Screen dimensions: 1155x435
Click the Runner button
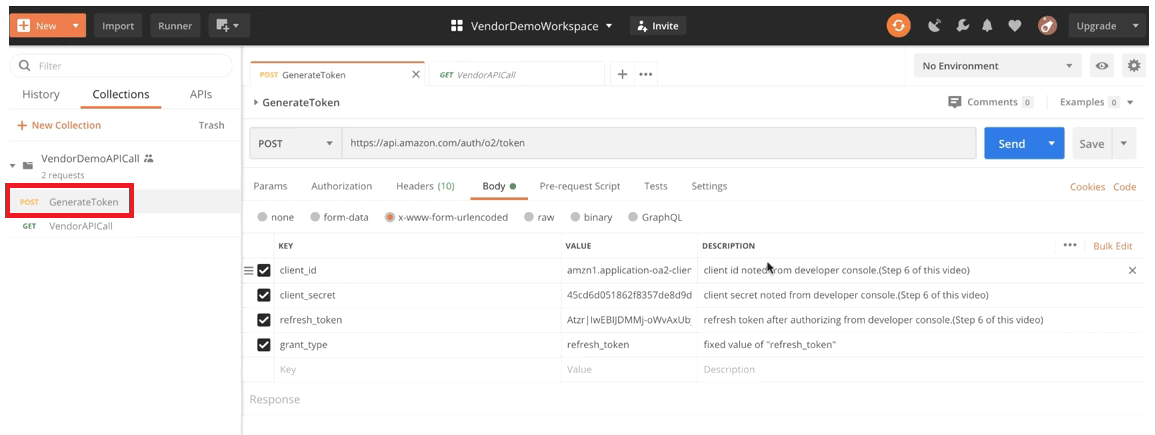pos(175,26)
